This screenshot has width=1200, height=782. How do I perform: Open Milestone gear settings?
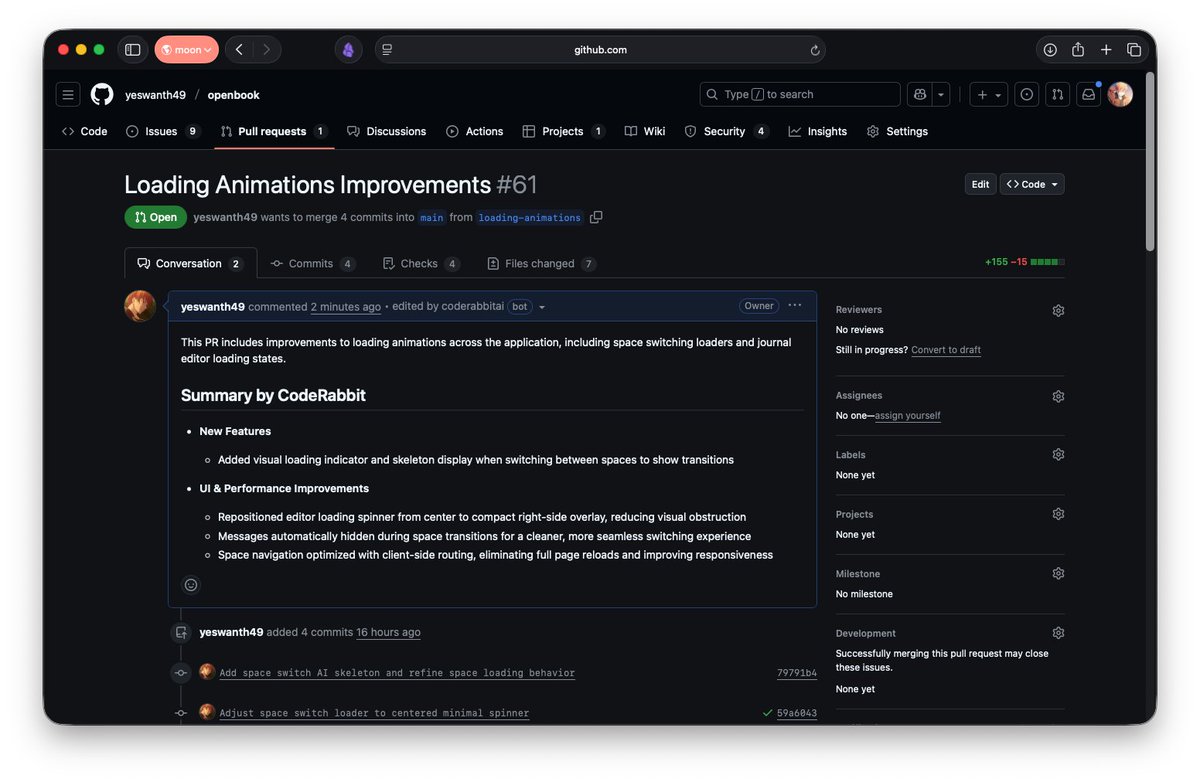point(1058,574)
